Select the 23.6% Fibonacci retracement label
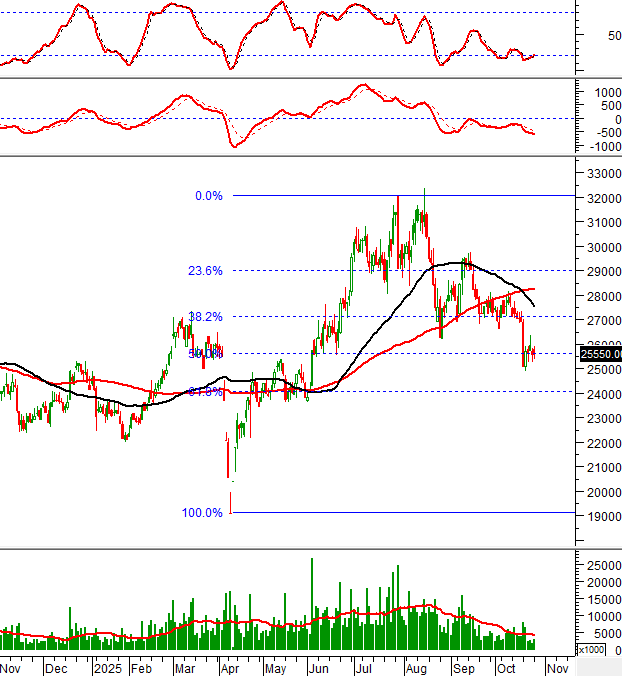The image size is (622, 676). pyautogui.click(x=205, y=271)
